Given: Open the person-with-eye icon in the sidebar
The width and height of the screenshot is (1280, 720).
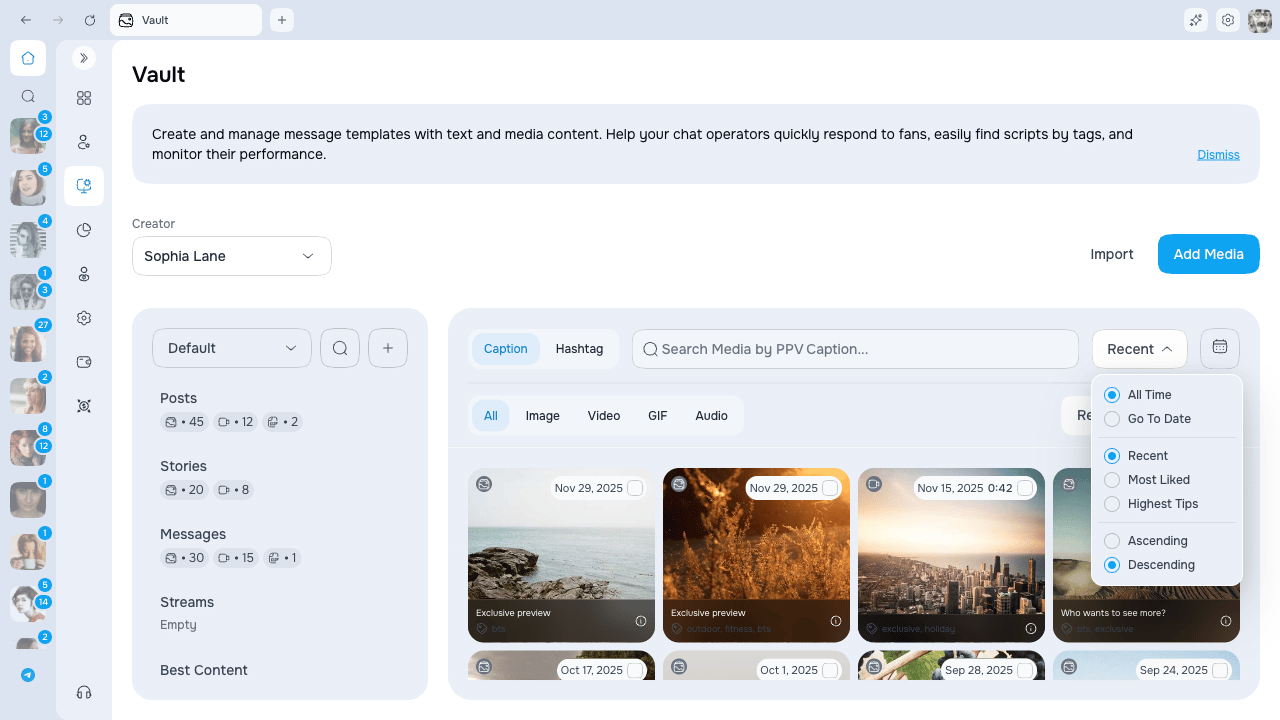Looking at the screenshot, I should pyautogui.click(x=84, y=274).
